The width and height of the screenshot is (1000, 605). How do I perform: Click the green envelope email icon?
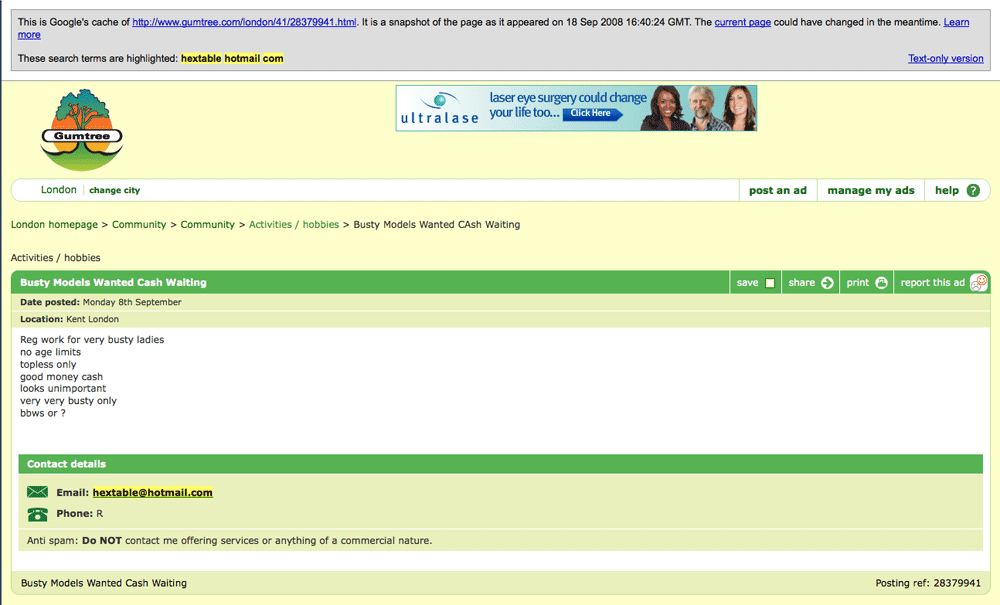(38, 492)
